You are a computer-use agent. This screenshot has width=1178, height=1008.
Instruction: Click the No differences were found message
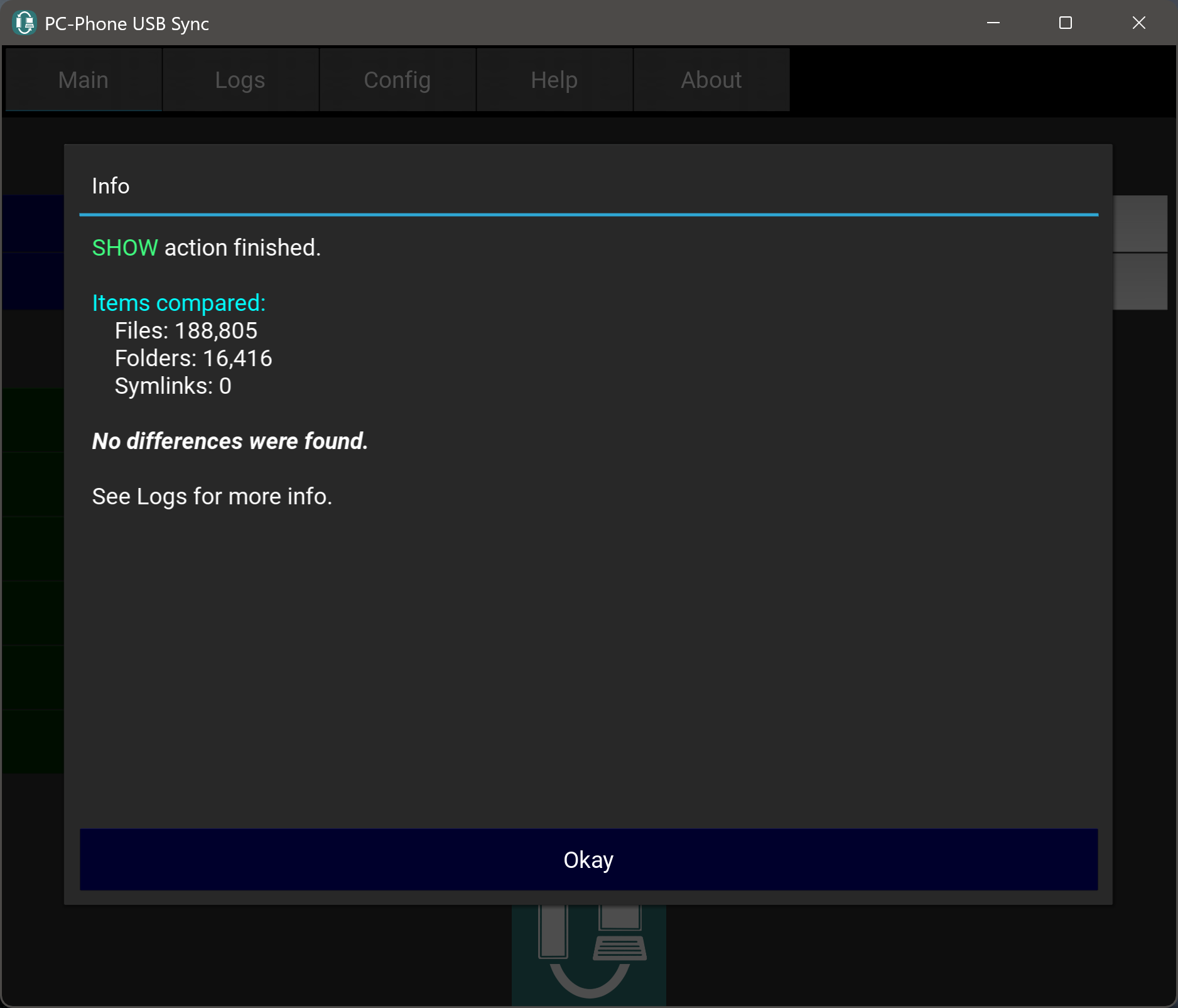coord(230,442)
